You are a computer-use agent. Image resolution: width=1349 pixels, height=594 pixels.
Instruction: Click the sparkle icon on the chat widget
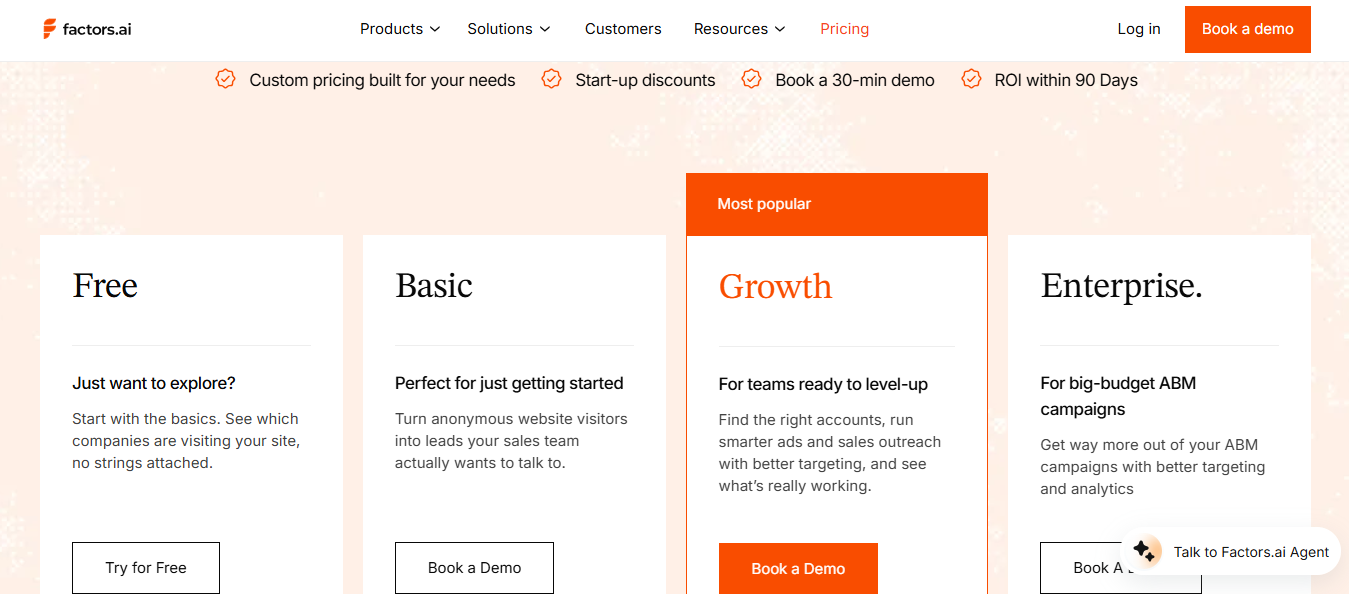pyautogui.click(x=1143, y=551)
